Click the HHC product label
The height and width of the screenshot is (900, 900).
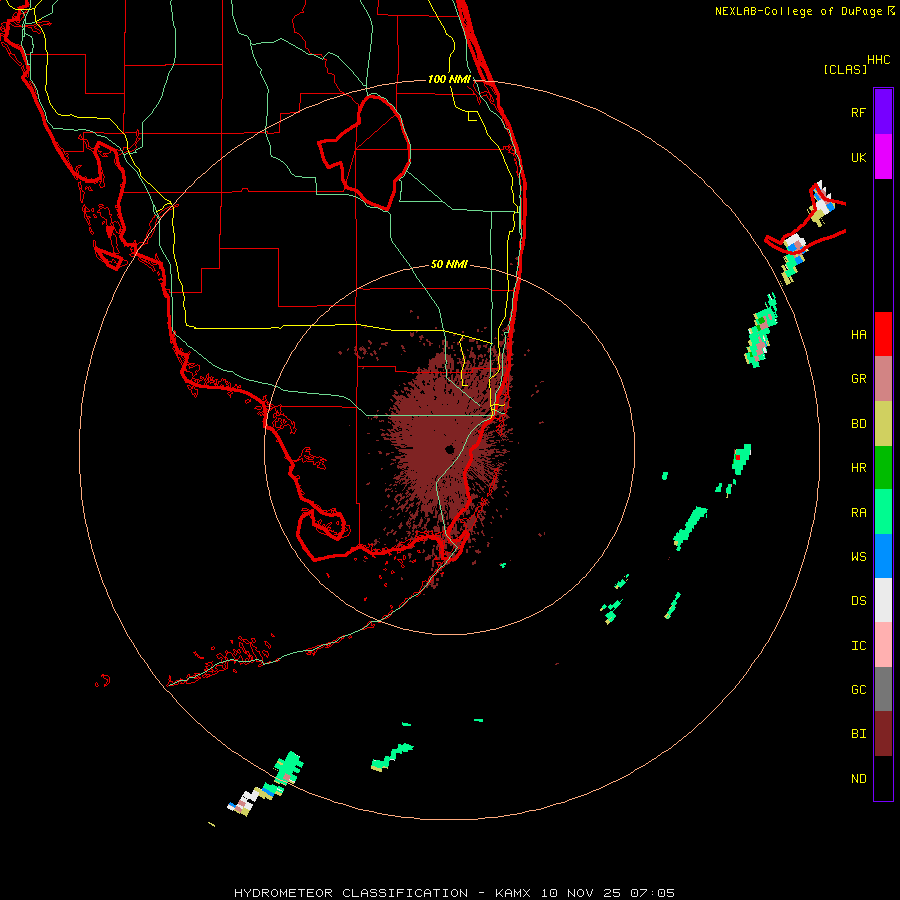click(x=878, y=60)
